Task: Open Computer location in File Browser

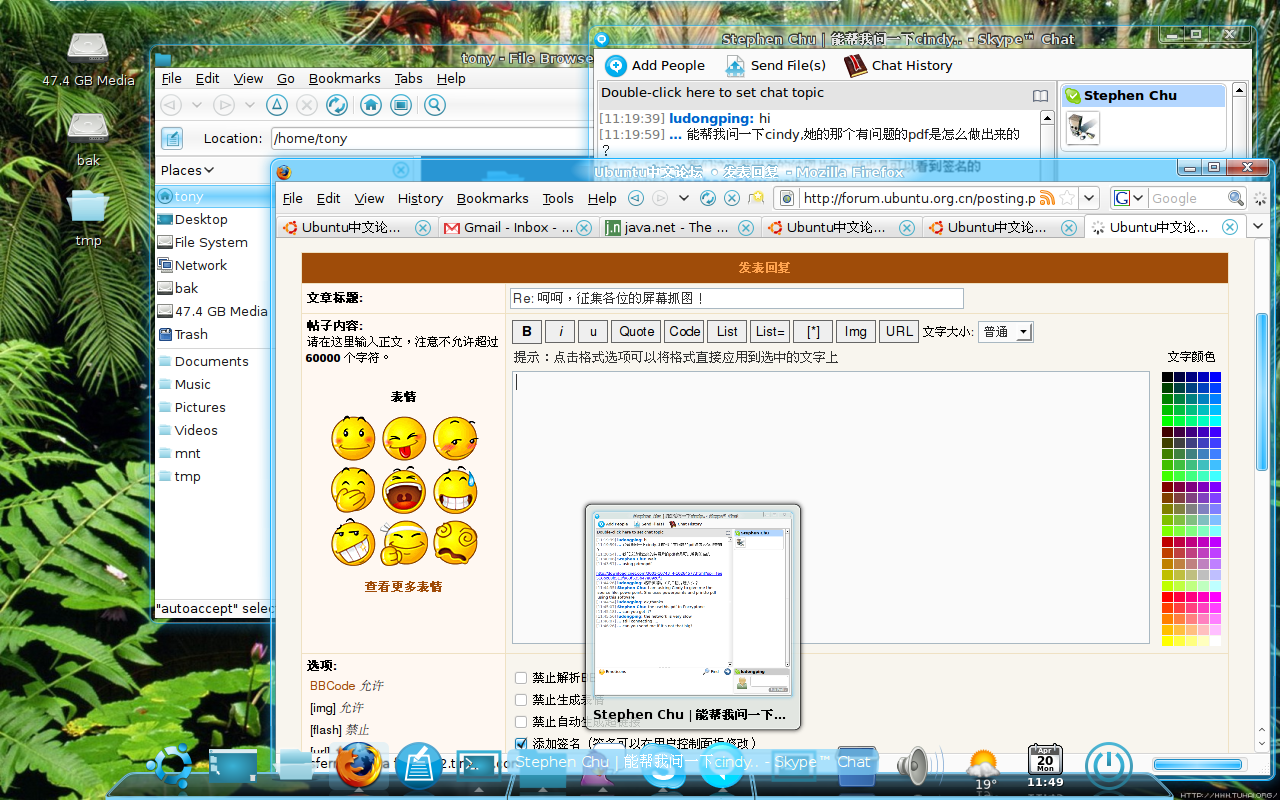Action: tap(401, 104)
